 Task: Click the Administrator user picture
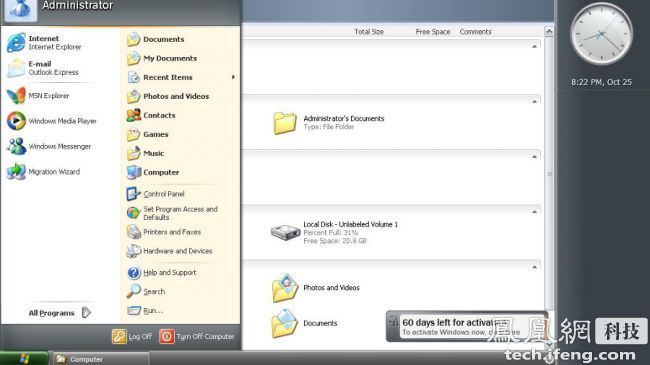20,9
